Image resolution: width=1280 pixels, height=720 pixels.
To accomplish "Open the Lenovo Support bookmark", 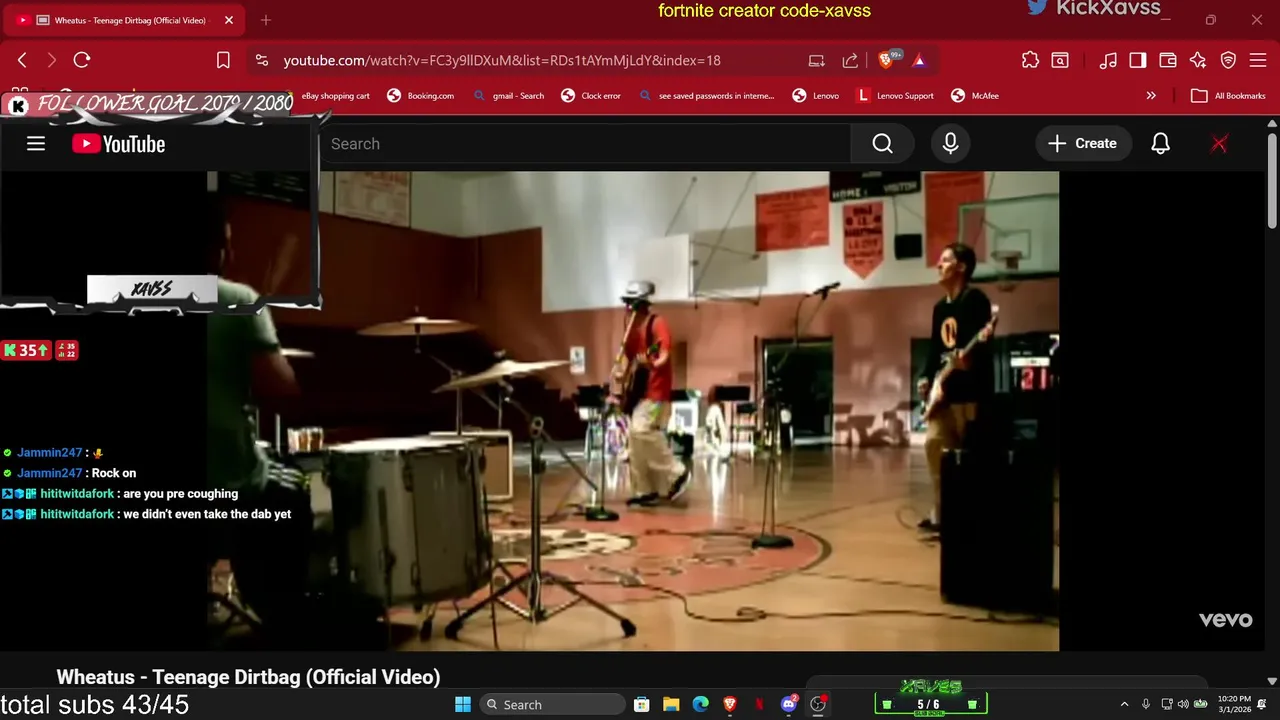I will tap(895, 96).
